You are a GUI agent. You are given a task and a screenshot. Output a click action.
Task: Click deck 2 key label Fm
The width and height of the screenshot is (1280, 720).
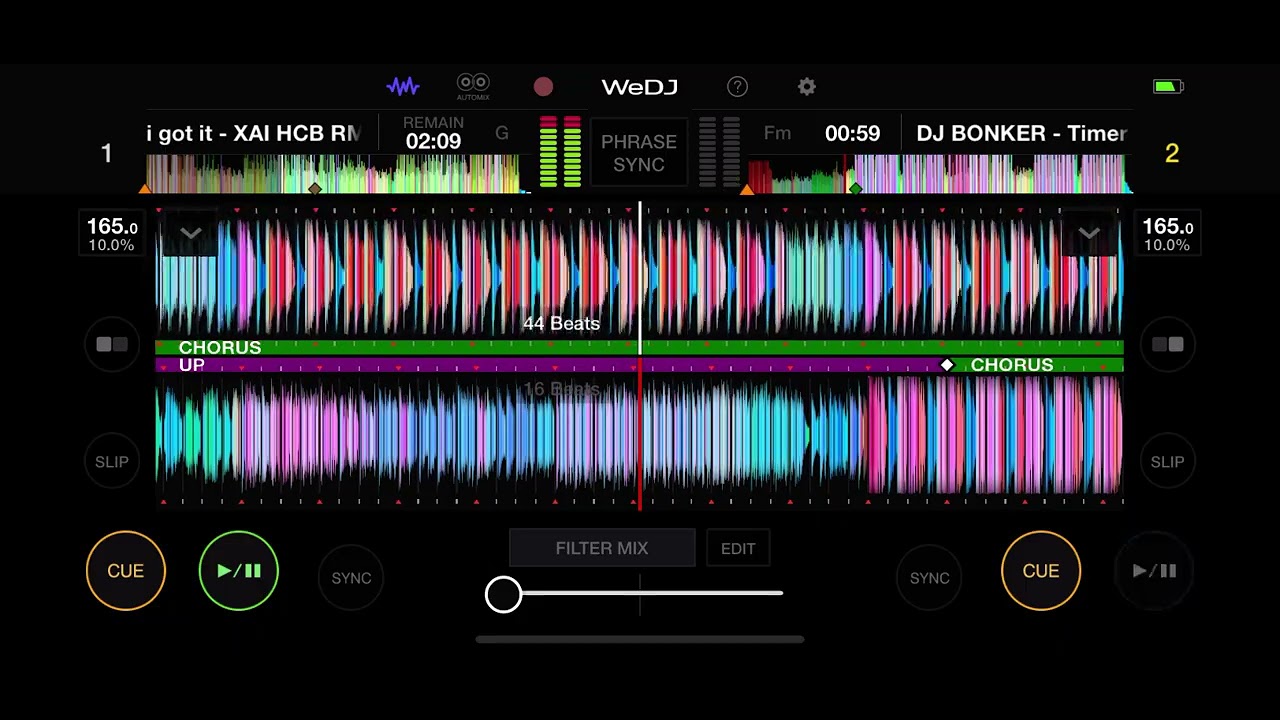777,133
